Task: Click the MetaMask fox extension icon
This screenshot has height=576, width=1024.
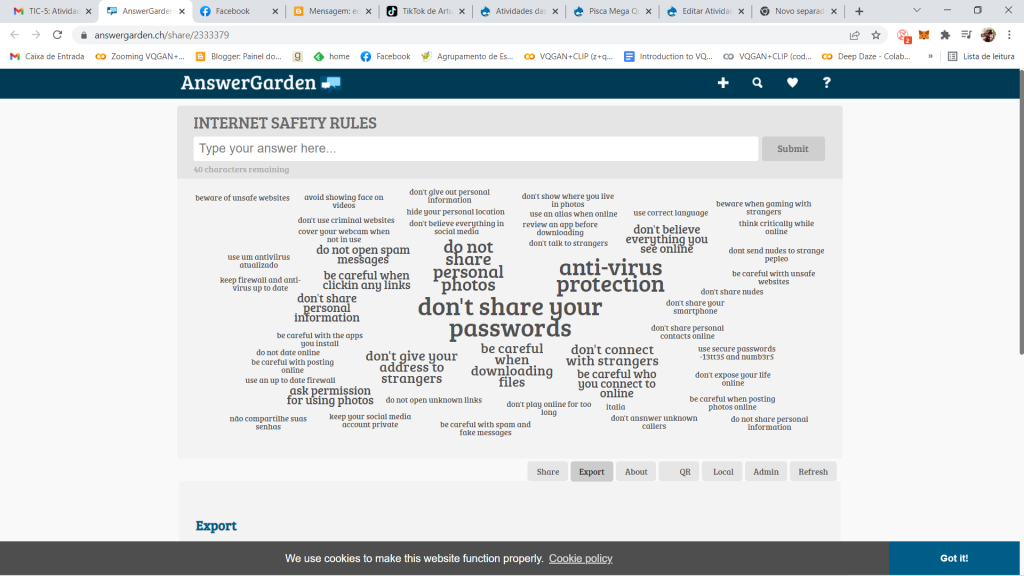Action: click(925, 34)
